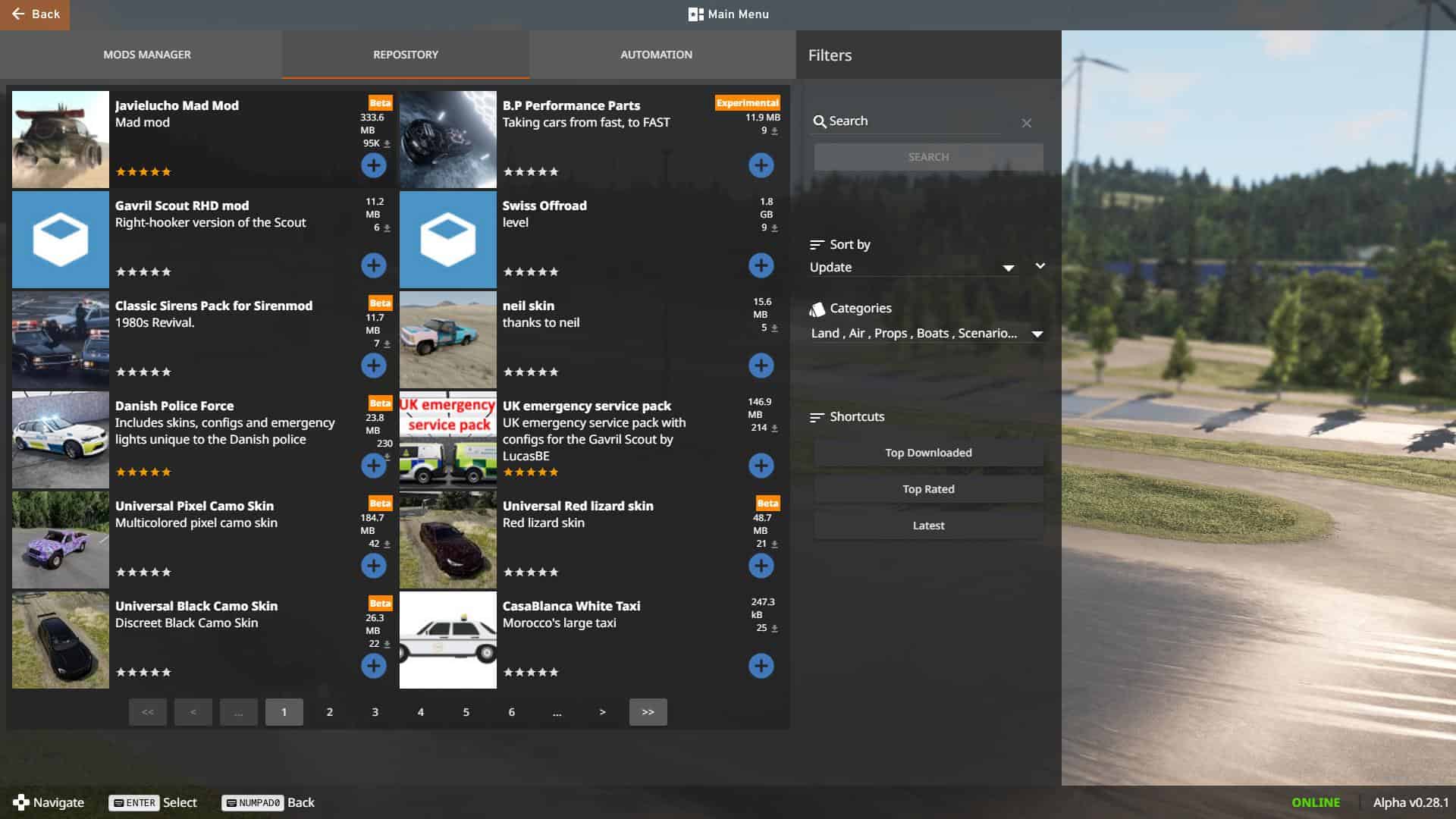Open CasaBlanca White Taxi thumbnail

coord(448,640)
